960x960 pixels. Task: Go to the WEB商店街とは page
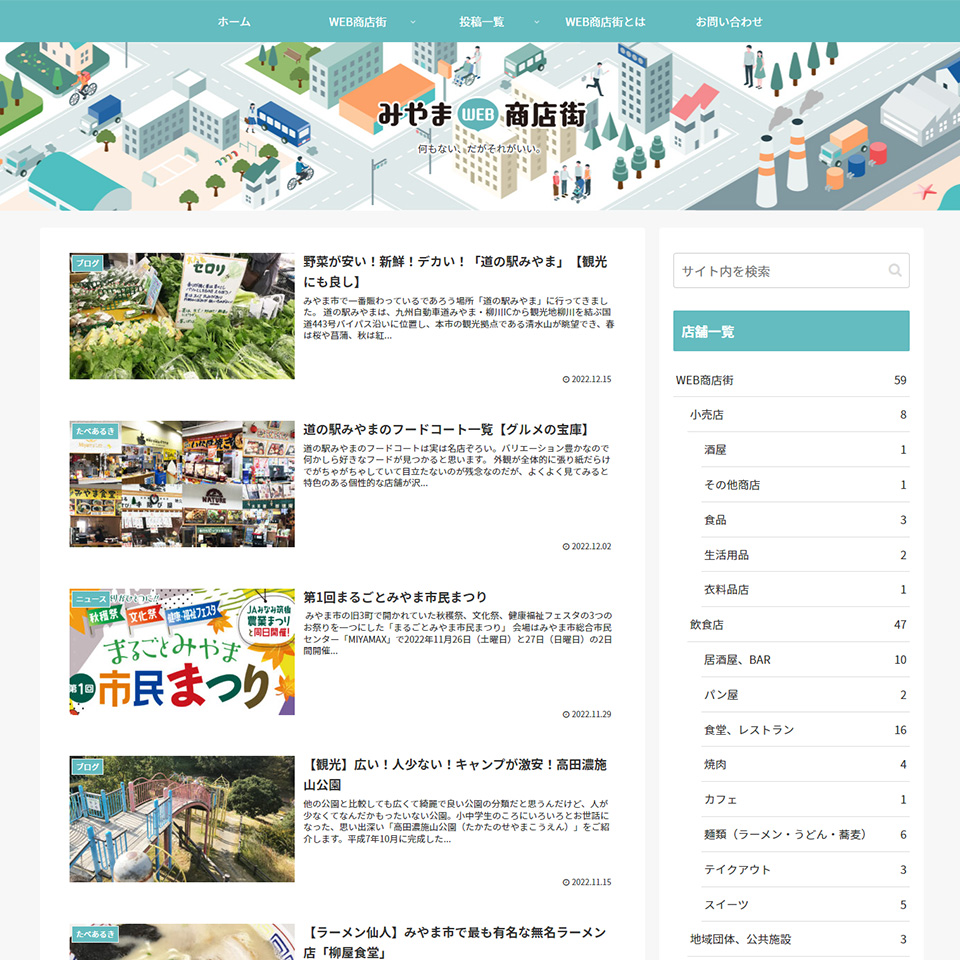pos(605,22)
